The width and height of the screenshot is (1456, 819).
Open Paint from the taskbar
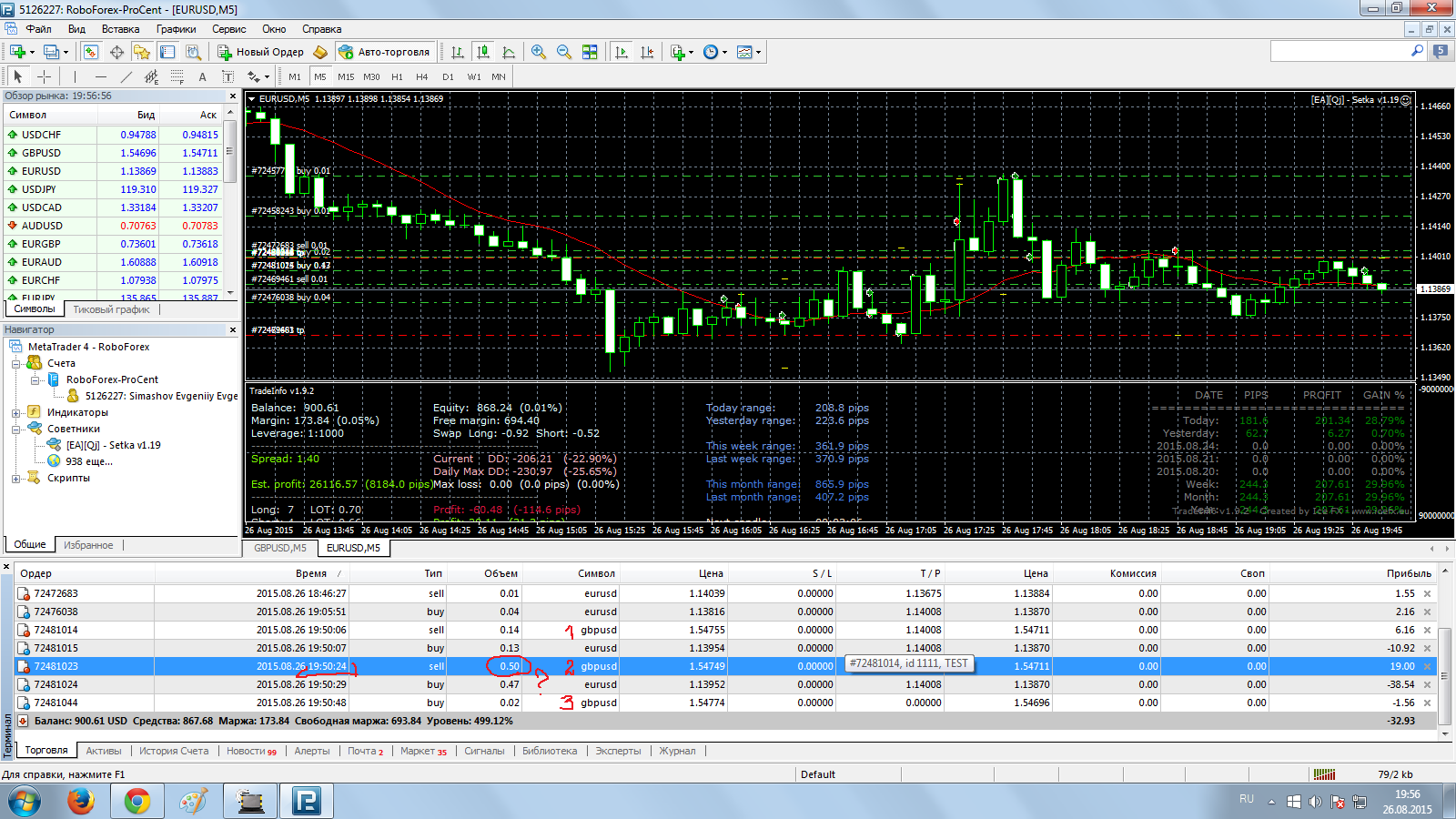pos(193,801)
